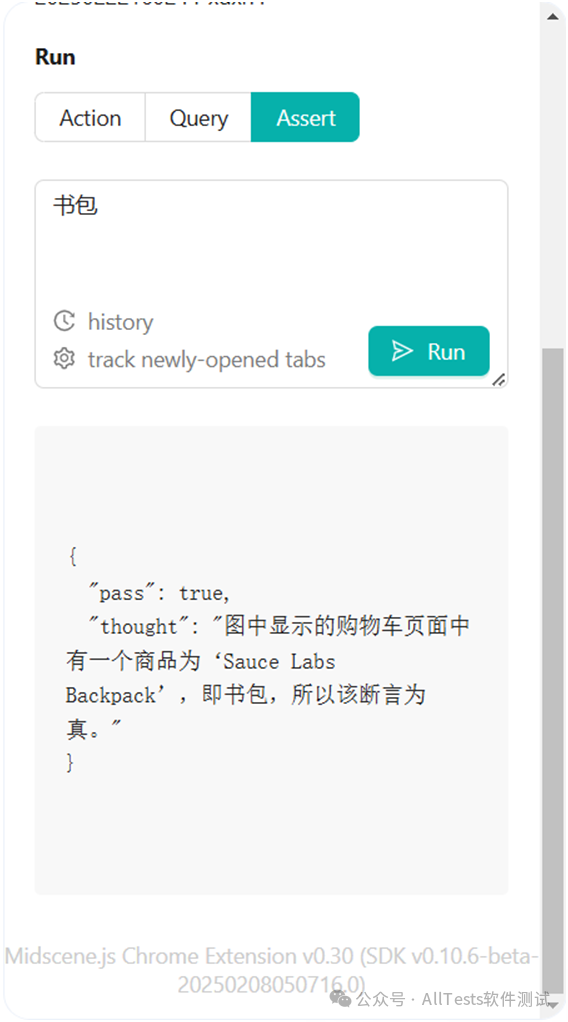Switch to the Action tab
The width and height of the screenshot is (568, 1022).
coord(90,117)
